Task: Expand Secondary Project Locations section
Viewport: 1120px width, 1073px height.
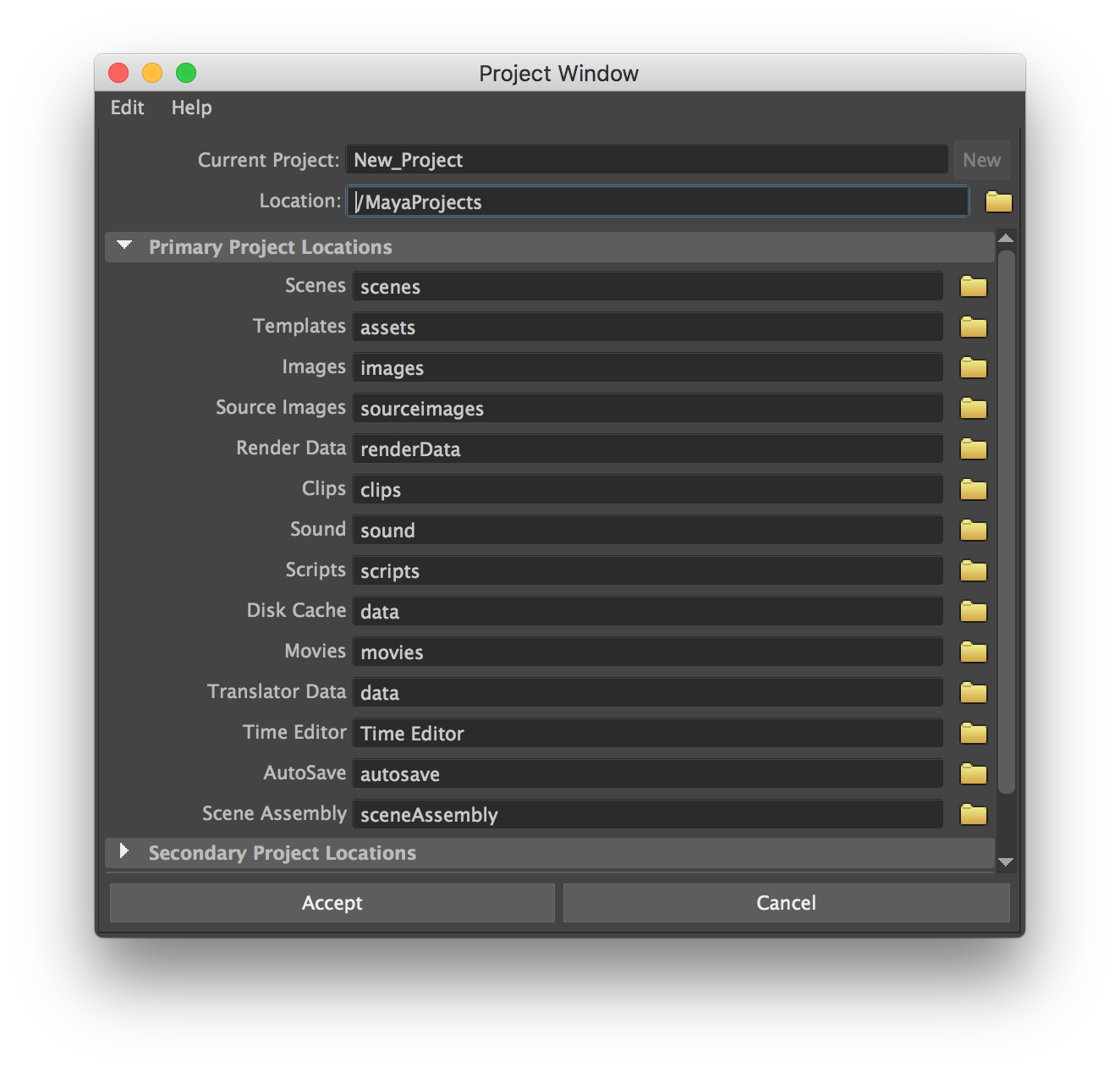Action: tap(124, 852)
